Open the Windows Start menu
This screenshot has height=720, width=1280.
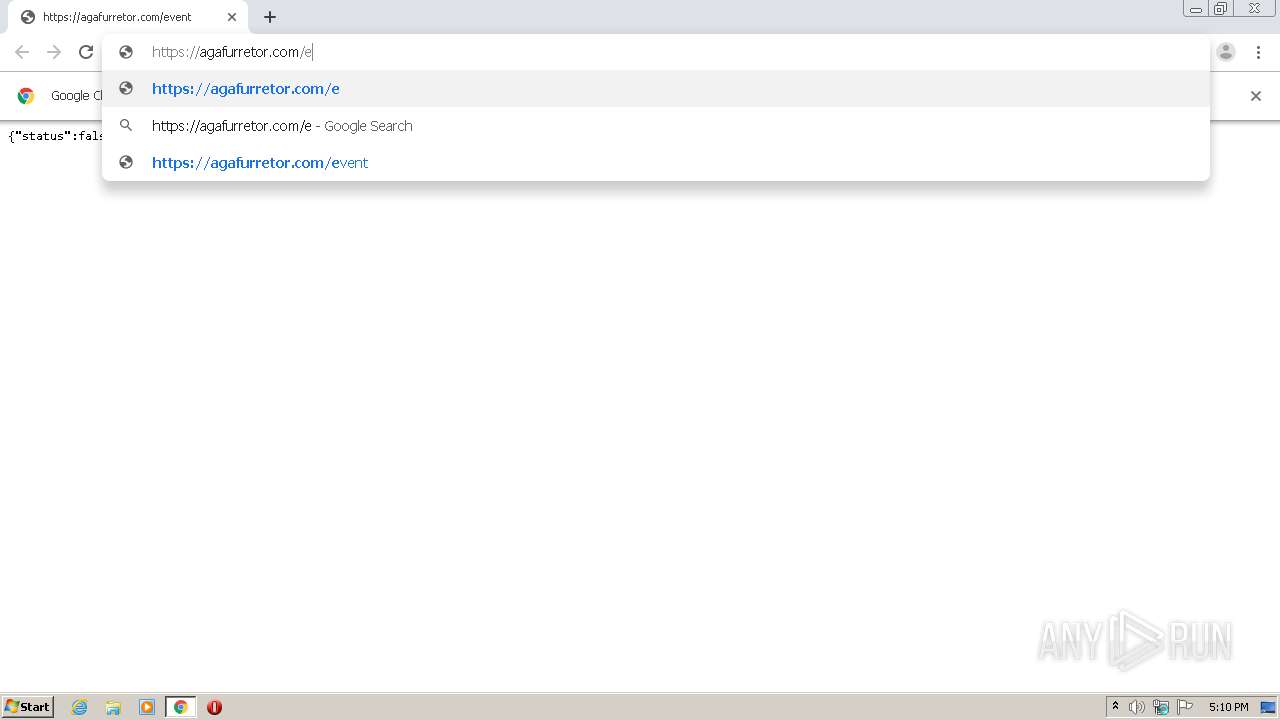tap(27, 707)
